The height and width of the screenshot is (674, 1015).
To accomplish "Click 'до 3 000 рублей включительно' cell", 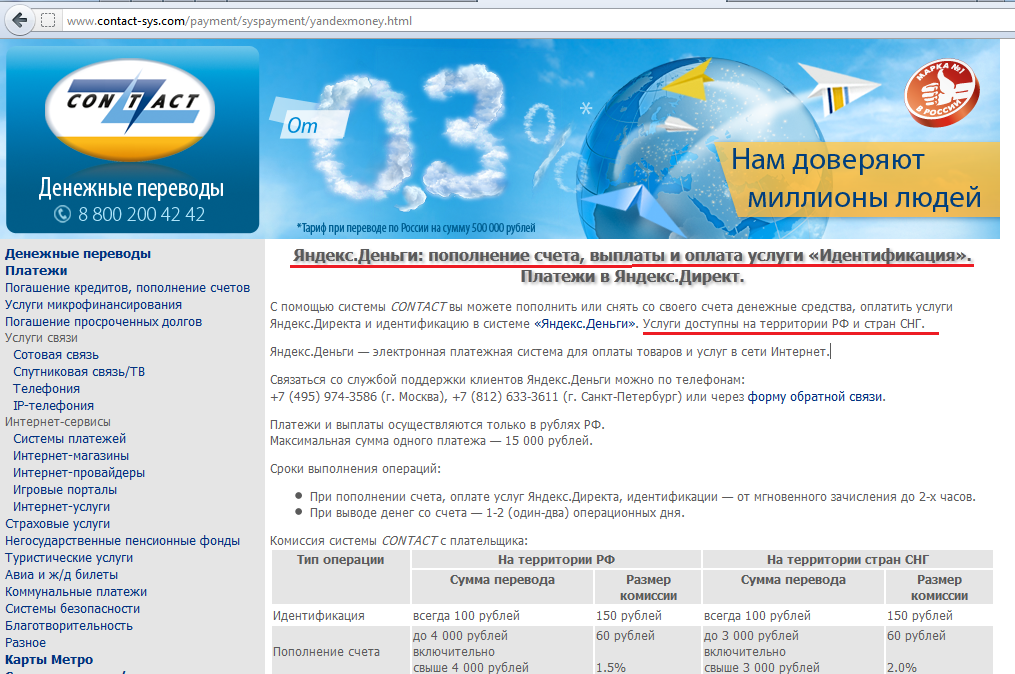I will click(x=751, y=644).
